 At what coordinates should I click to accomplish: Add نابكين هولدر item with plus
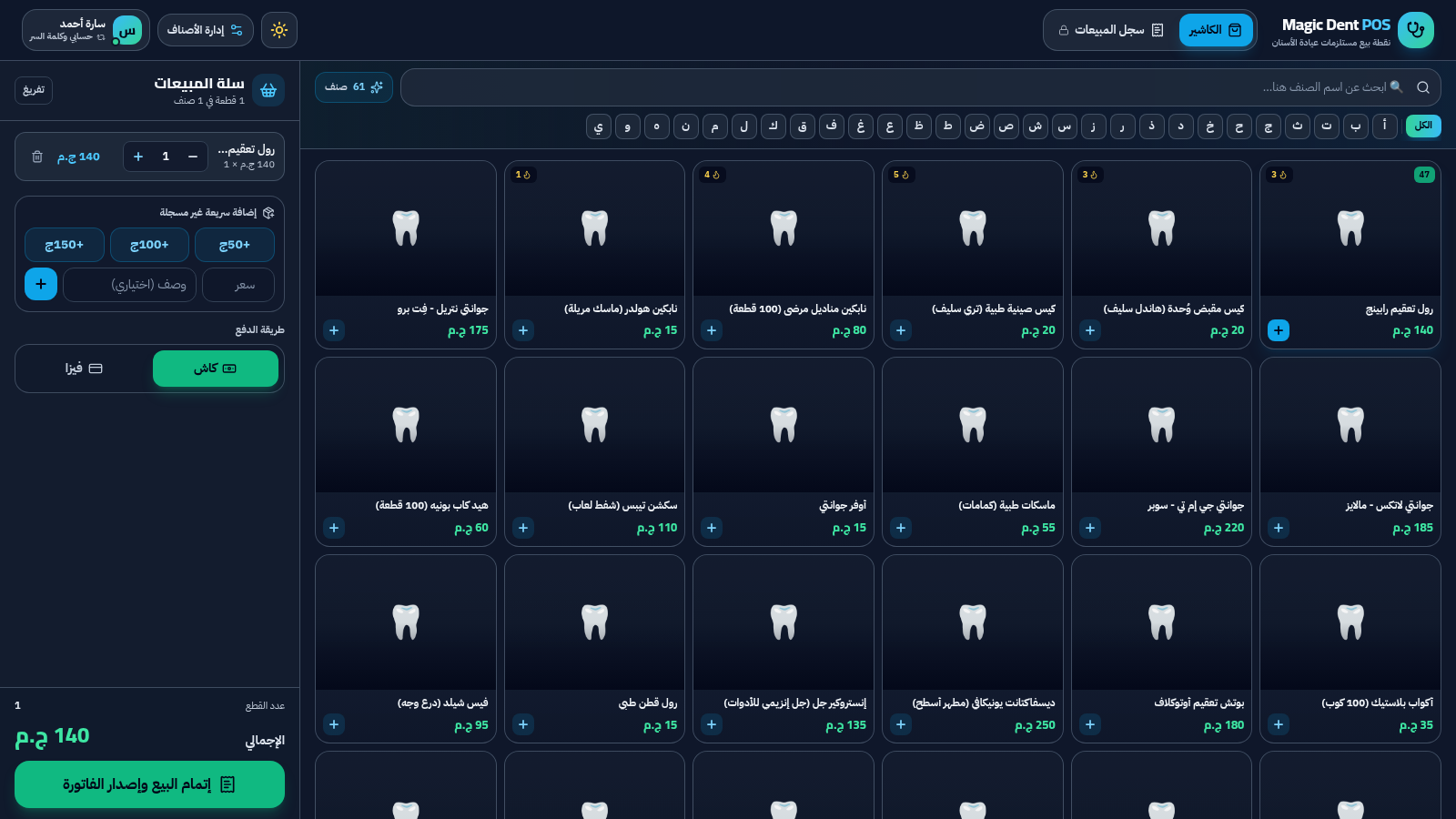[x=523, y=330]
